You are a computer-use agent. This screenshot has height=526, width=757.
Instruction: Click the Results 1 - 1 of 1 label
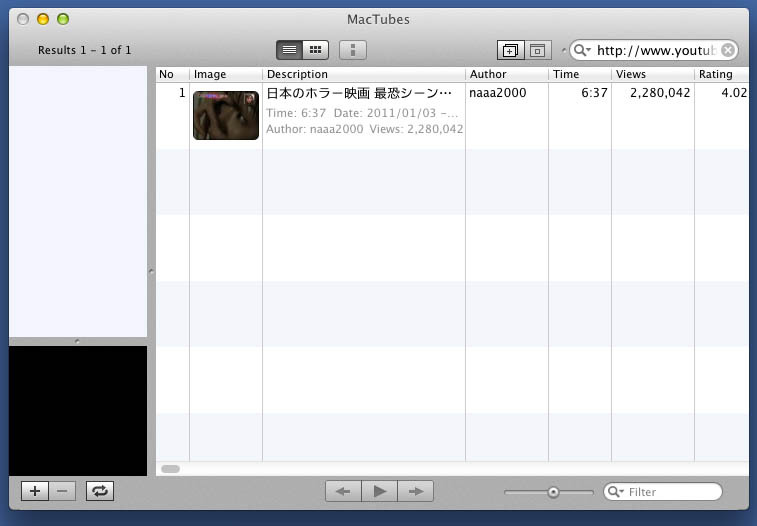(x=84, y=50)
